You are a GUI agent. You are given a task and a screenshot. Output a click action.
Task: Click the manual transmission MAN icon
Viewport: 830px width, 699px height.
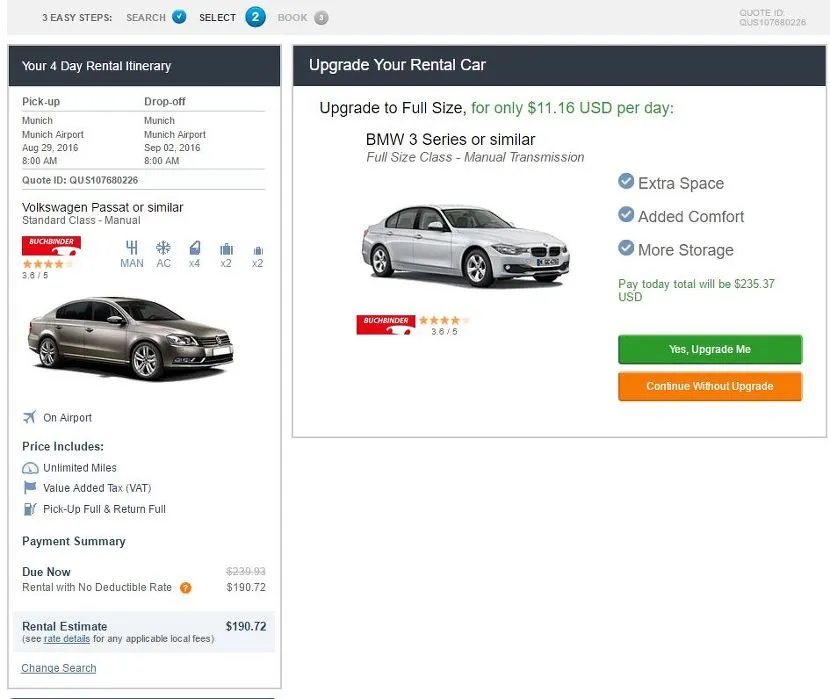pyautogui.click(x=132, y=248)
